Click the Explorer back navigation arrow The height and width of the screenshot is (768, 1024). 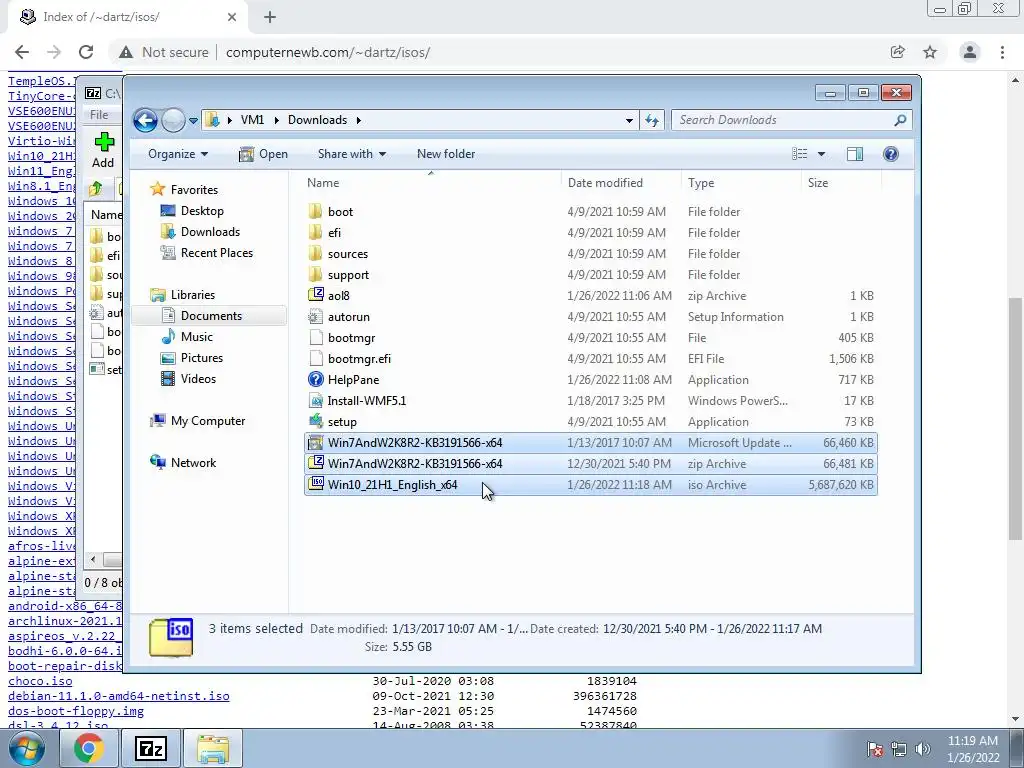click(145, 120)
